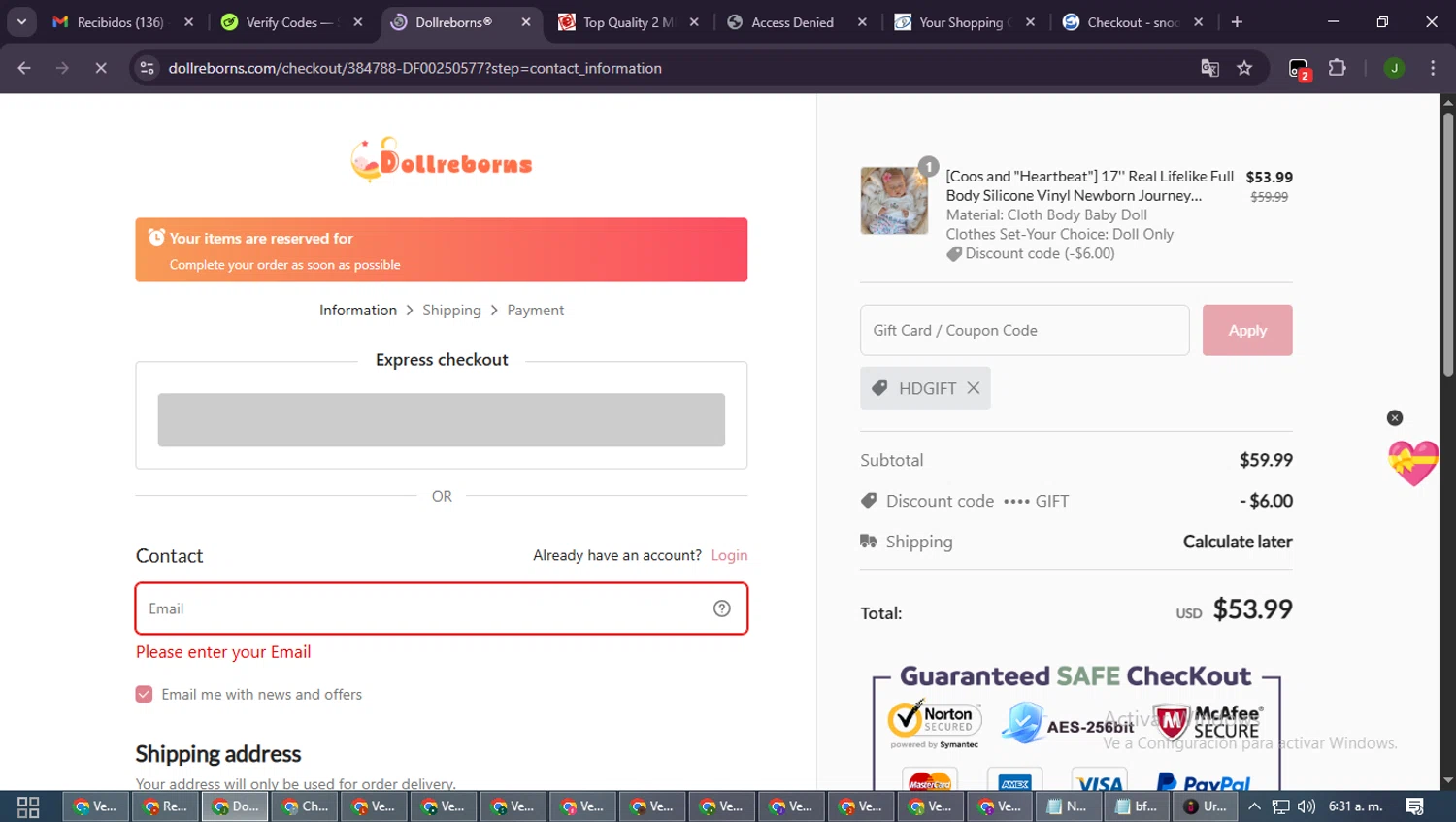
Task: Go forward one page
Action: coord(62,68)
